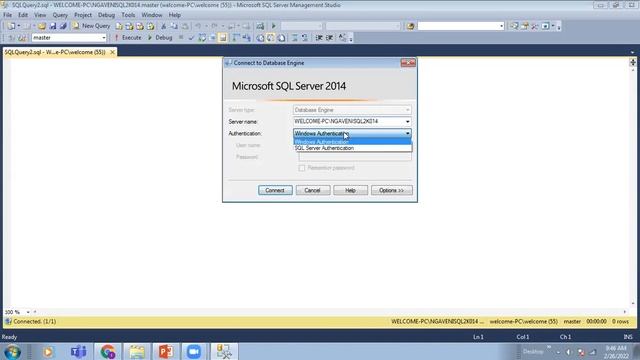Click the Authentication combo box arrow
Viewport: 640px width, 360px height.
[407, 133]
